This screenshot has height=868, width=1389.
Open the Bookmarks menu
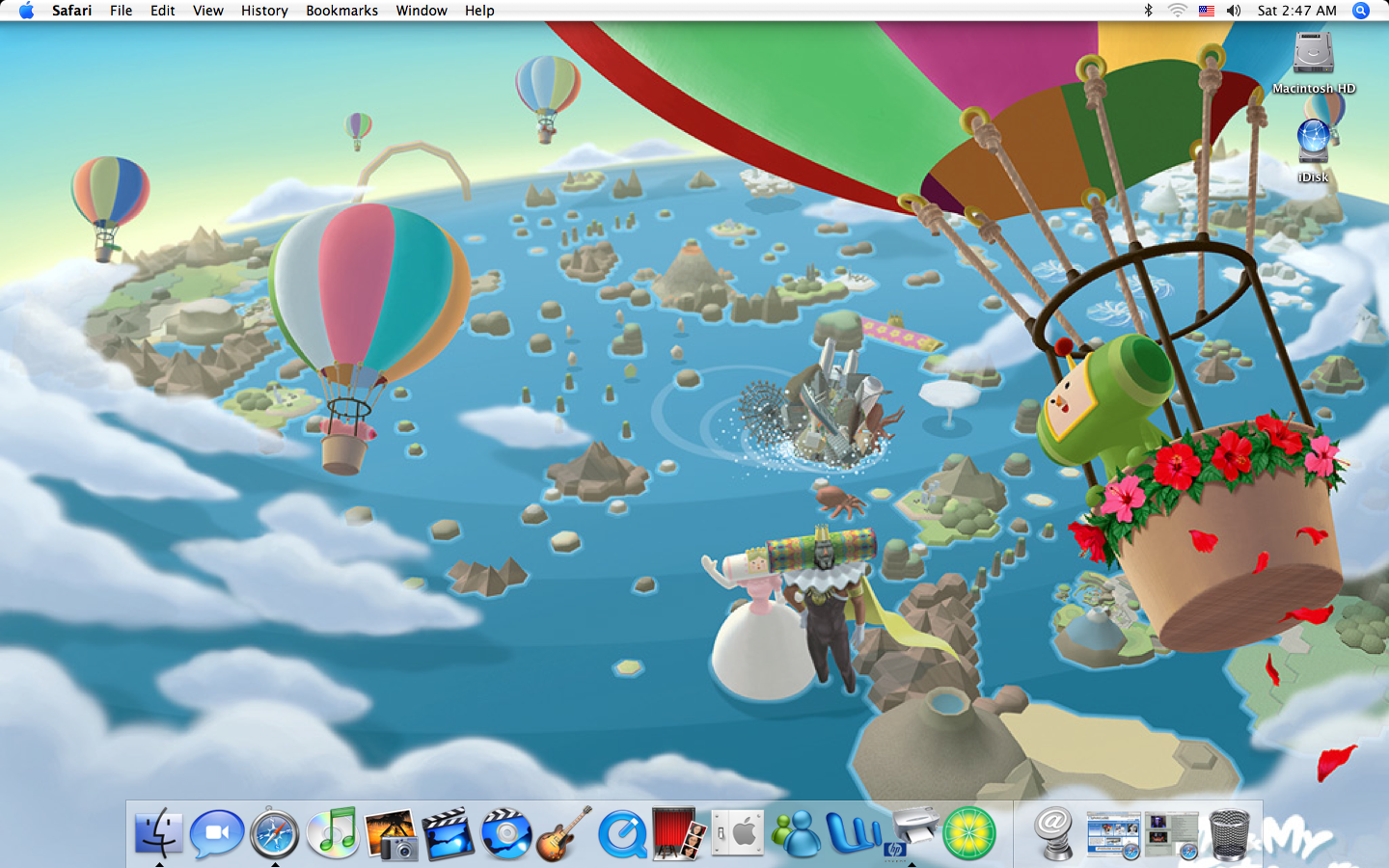point(342,11)
